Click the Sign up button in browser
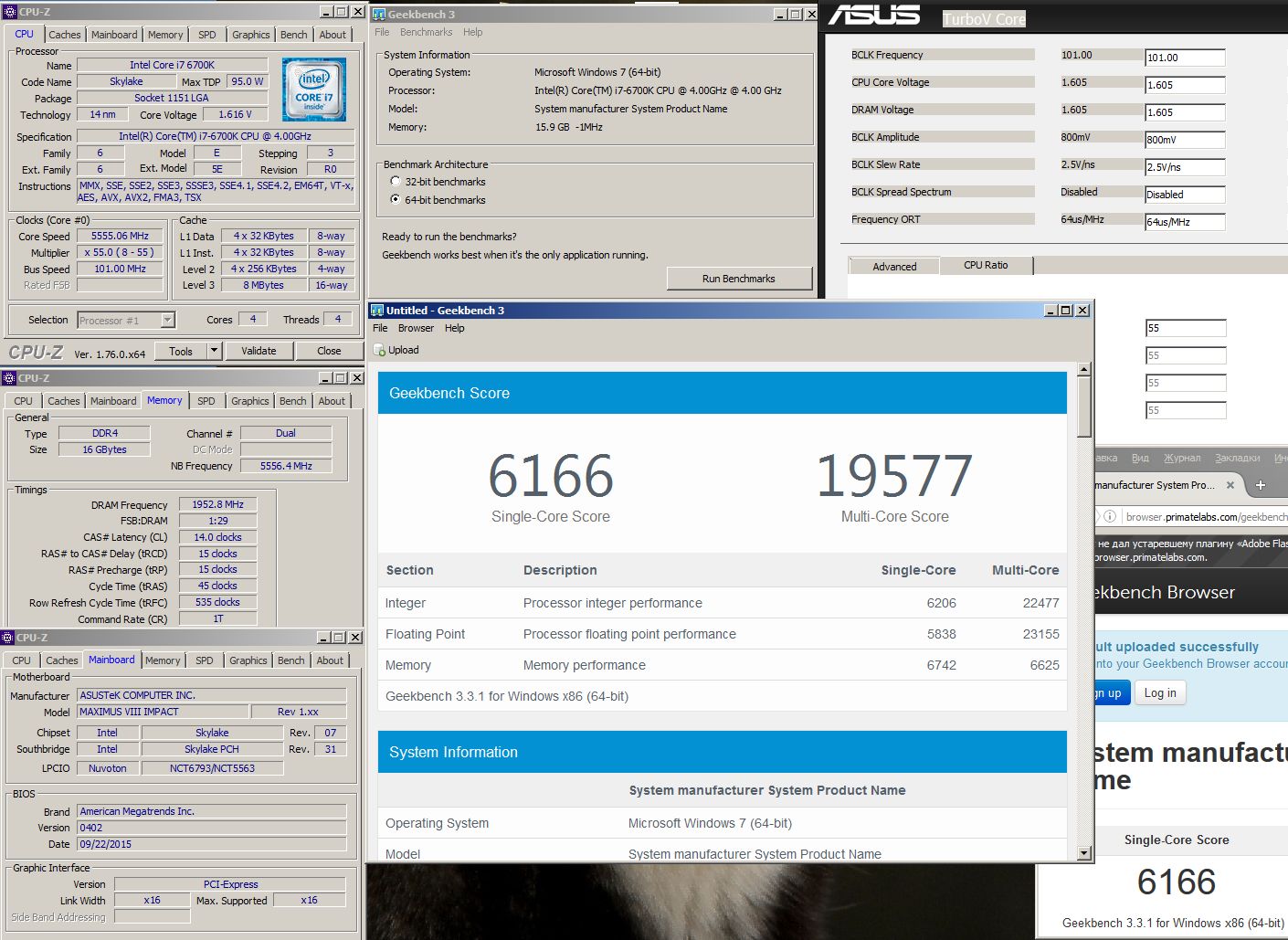Viewport: 1288px width, 940px height. [1111, 692]
